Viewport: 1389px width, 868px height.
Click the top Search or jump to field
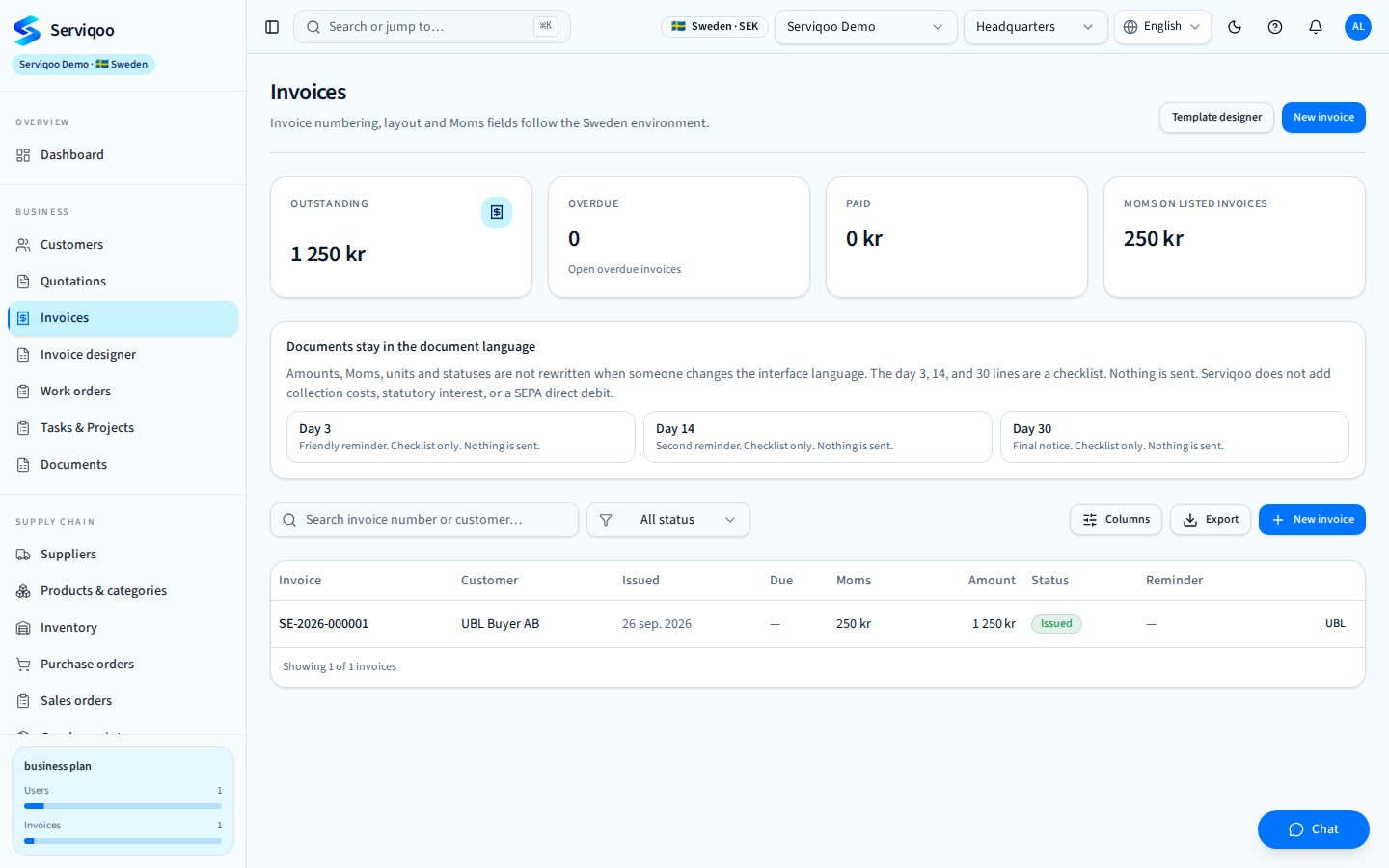pos(432,27)
